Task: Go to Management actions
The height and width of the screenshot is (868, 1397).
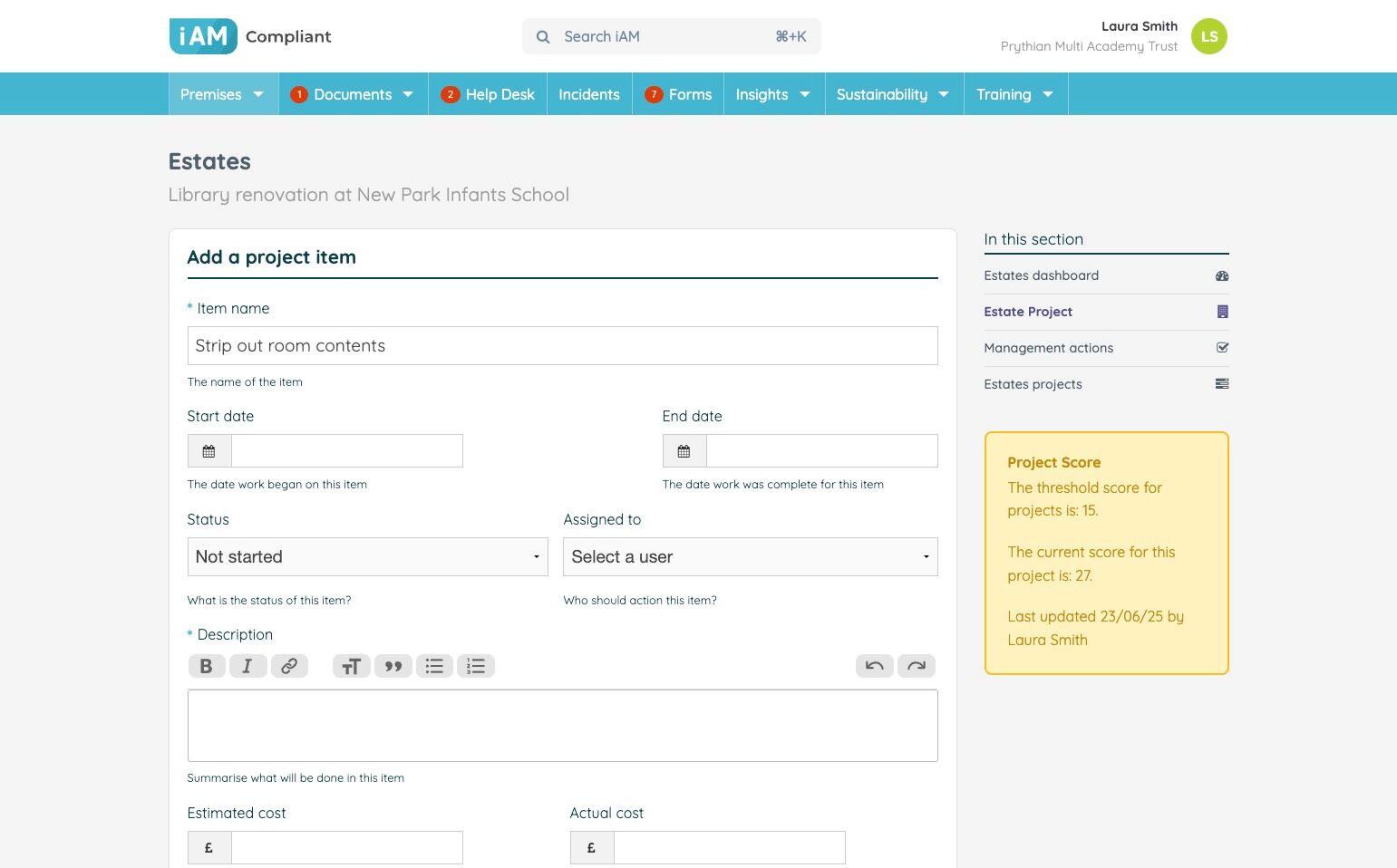Action: 1049,349
